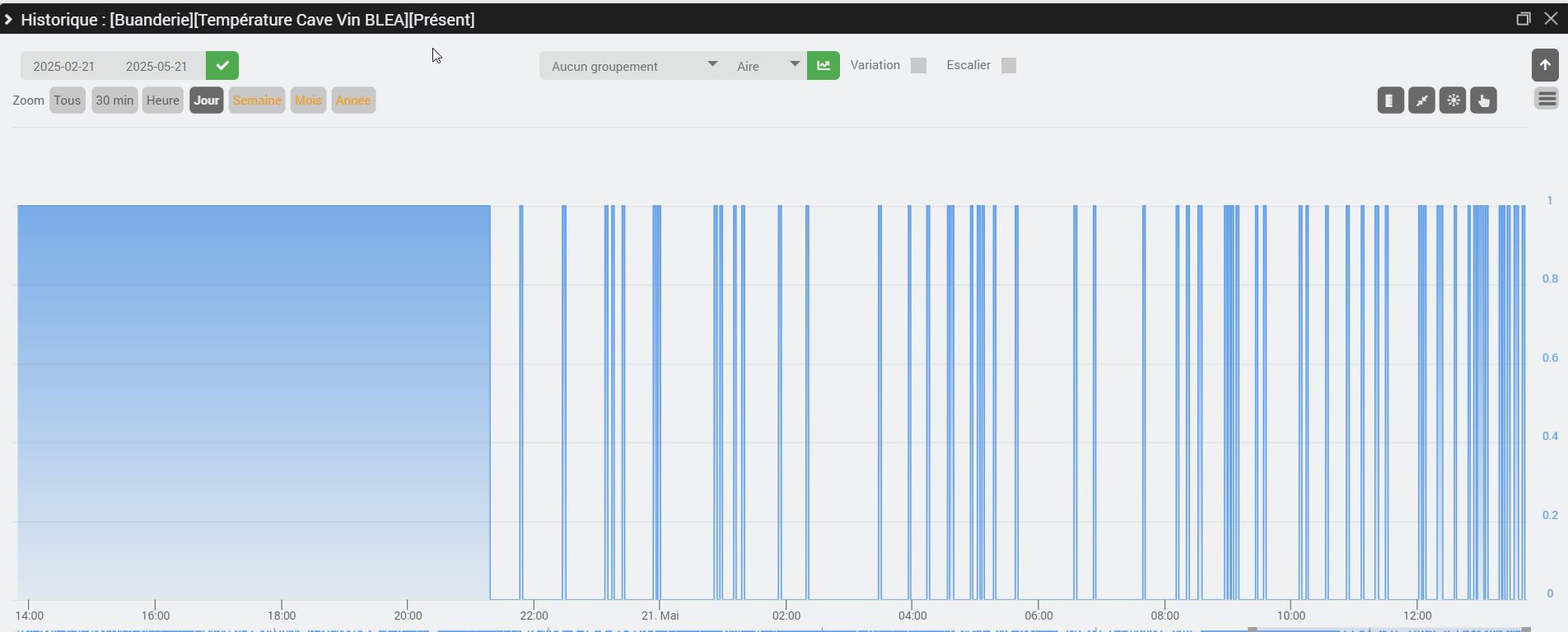Click the pointing hand icon button

[1483, 101]
